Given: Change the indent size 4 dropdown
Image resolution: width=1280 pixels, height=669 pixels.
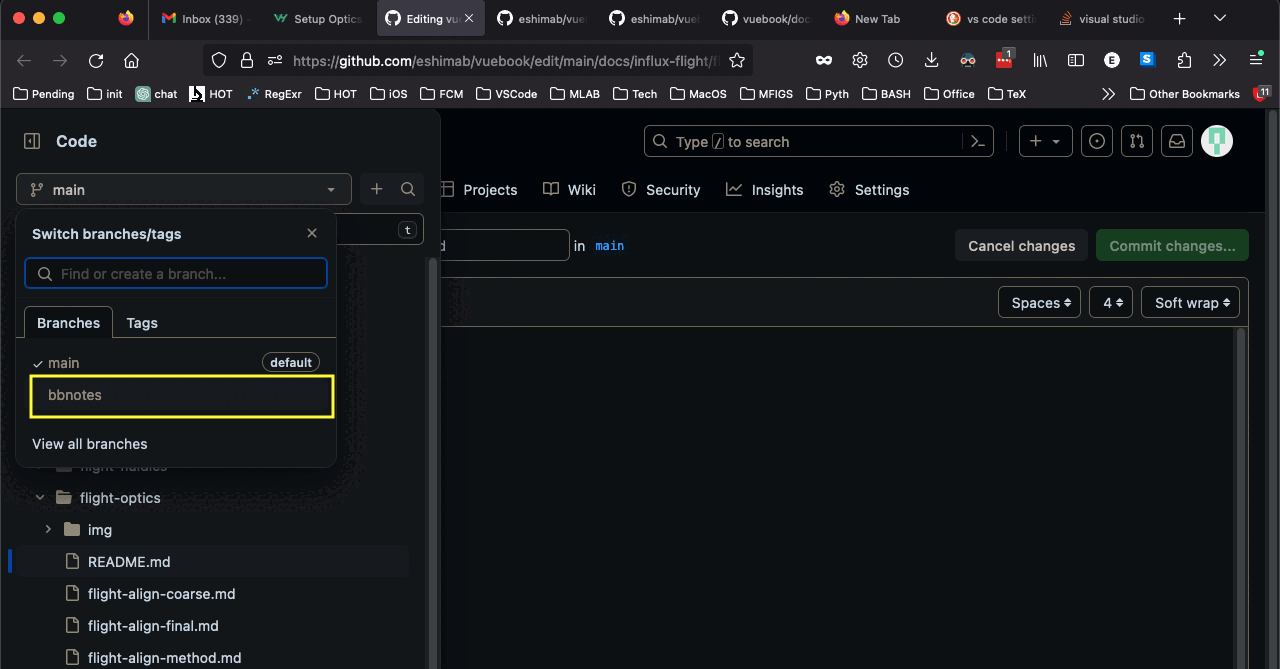Looking at the screenshot, I should tap(1112, 303).
